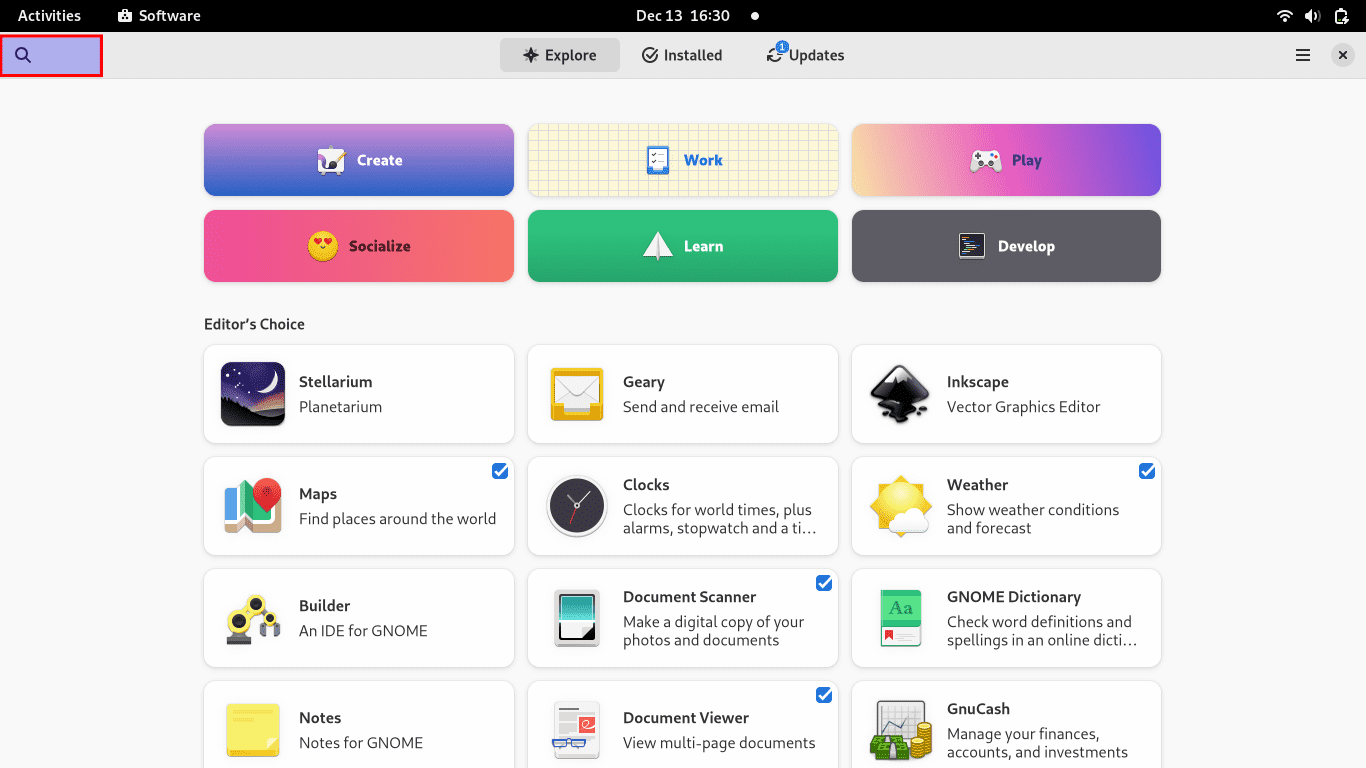The image size is (1366, 768).
Task: Click the Geary 'Send and receive email' text
Action: [x=700, y=407]
